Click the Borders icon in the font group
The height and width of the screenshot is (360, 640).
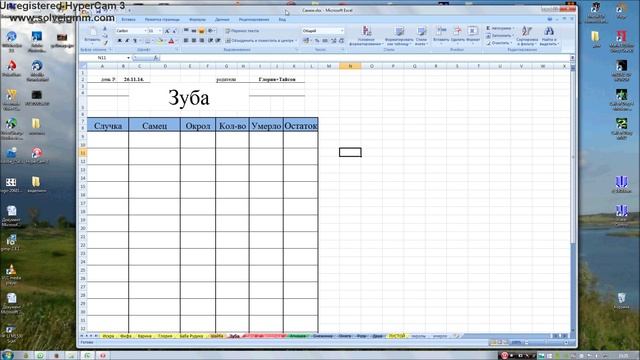click(x=147, y=41)
